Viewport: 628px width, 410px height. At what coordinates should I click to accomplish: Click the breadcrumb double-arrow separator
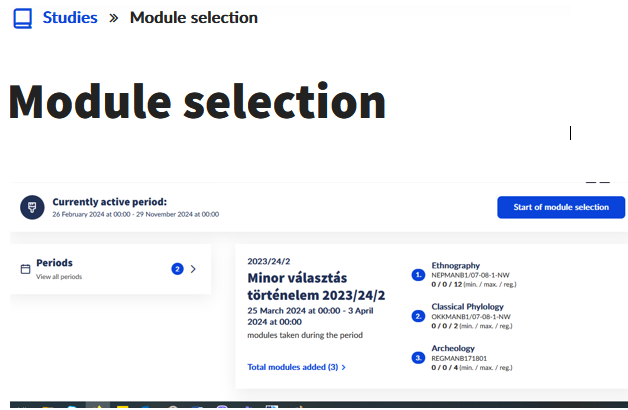coord(114,18)
